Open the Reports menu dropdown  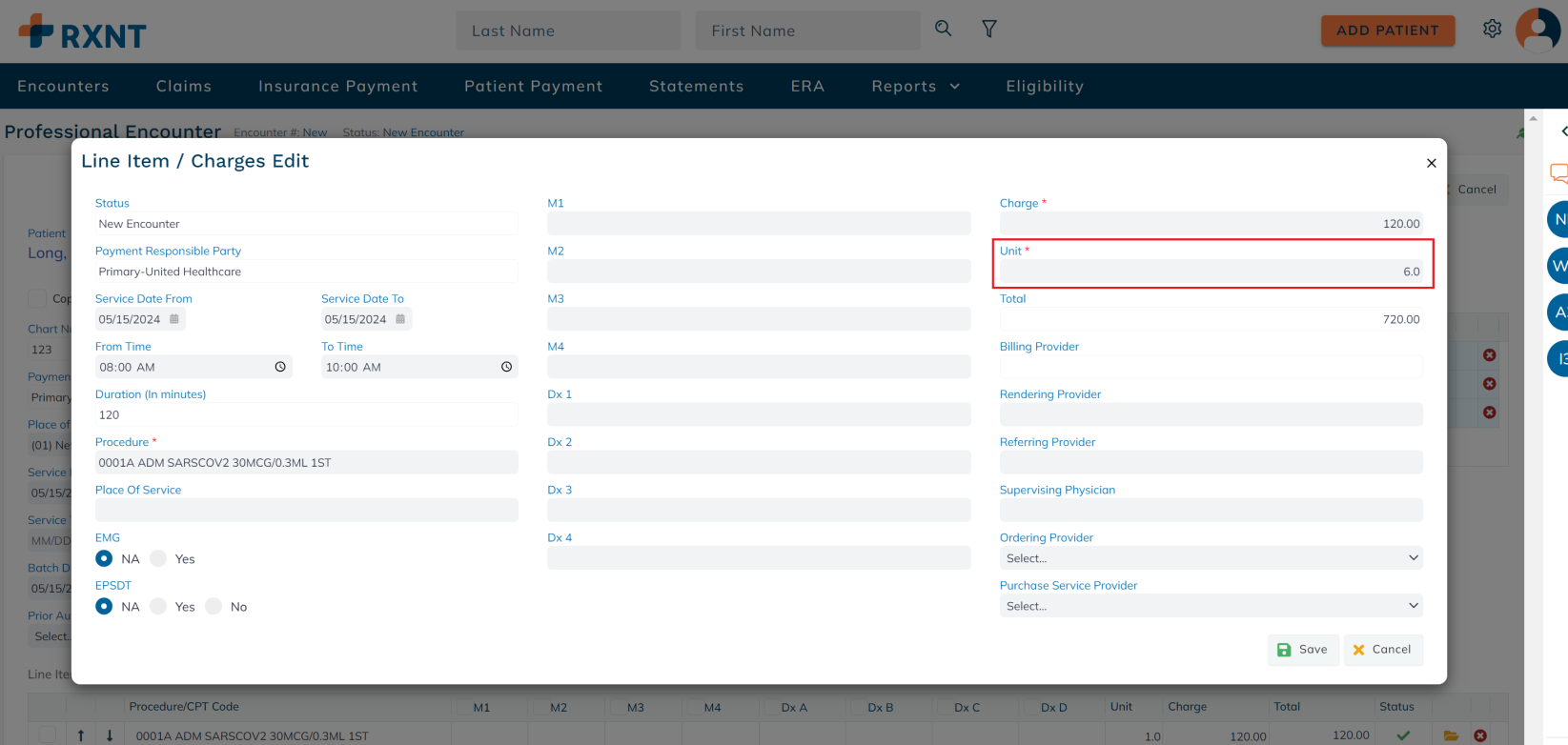tap(915, 86)
